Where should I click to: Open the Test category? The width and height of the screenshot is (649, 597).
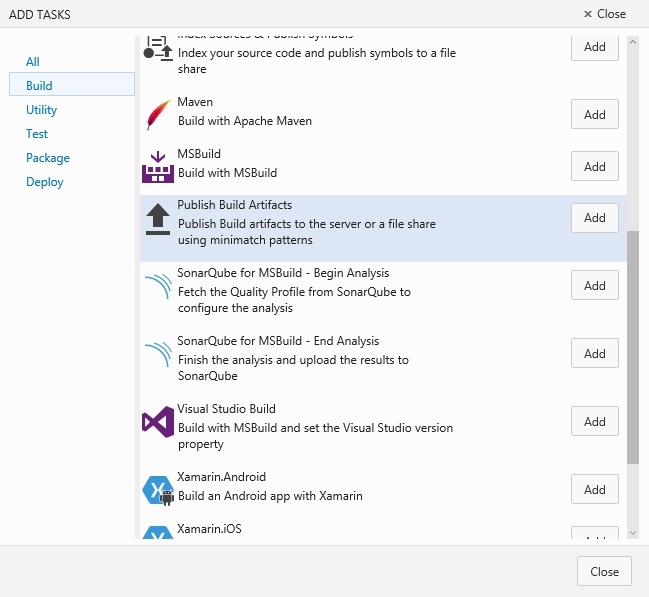pyautogui.click(x=37, y=134)
